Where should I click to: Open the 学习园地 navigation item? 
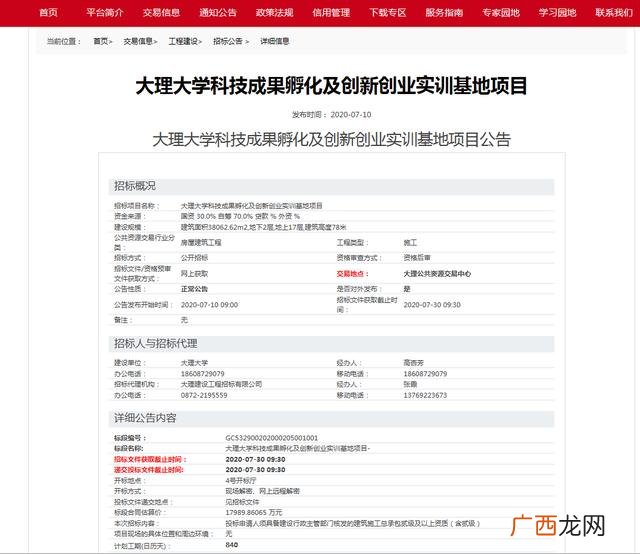click(557, 13)
